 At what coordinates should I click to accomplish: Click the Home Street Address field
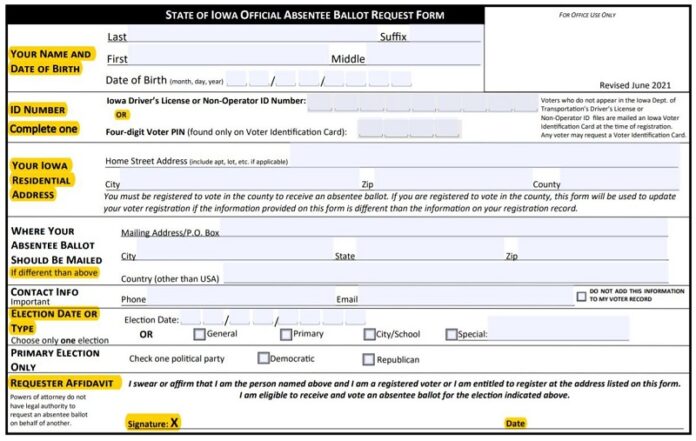coord(484,156)
